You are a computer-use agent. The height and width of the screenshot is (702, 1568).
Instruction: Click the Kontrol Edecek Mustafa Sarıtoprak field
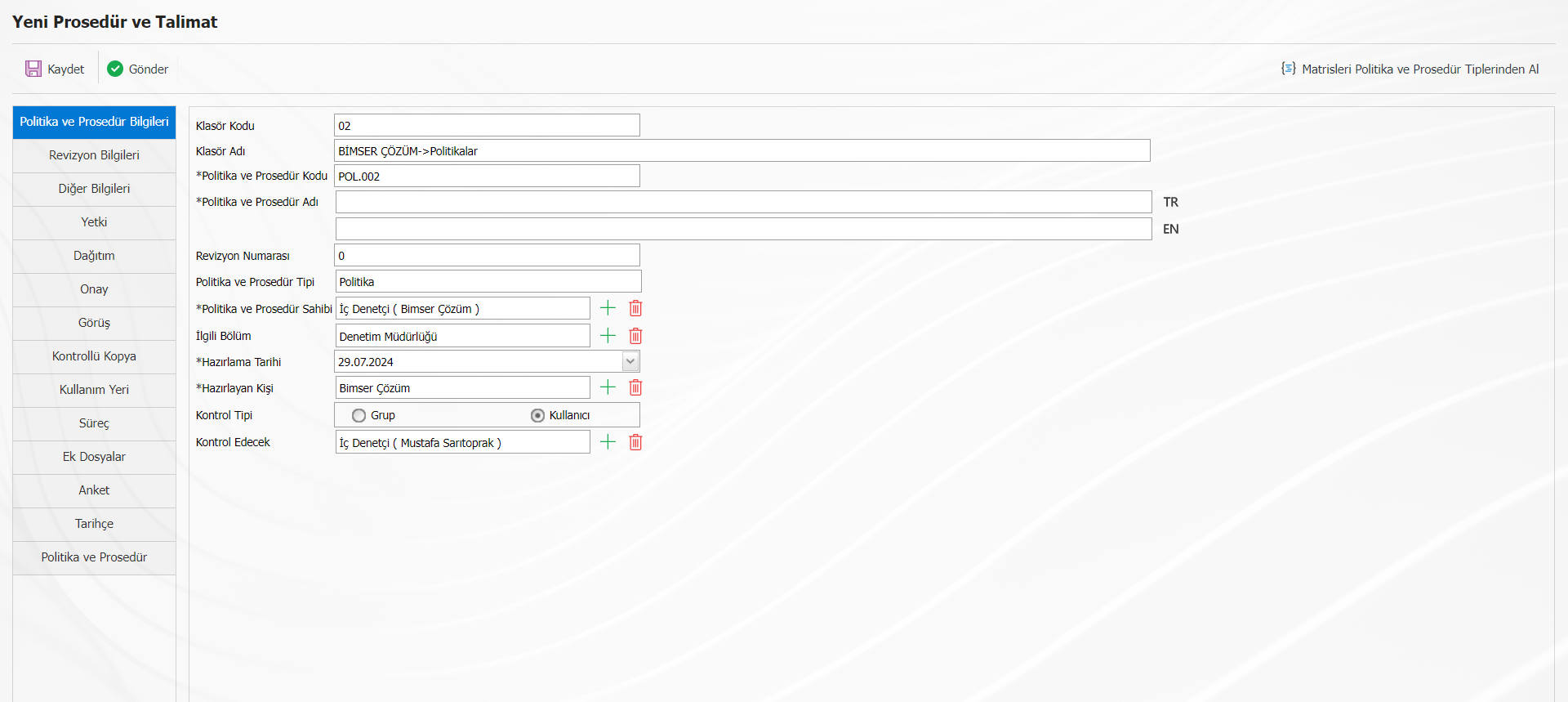coord(462,442)
